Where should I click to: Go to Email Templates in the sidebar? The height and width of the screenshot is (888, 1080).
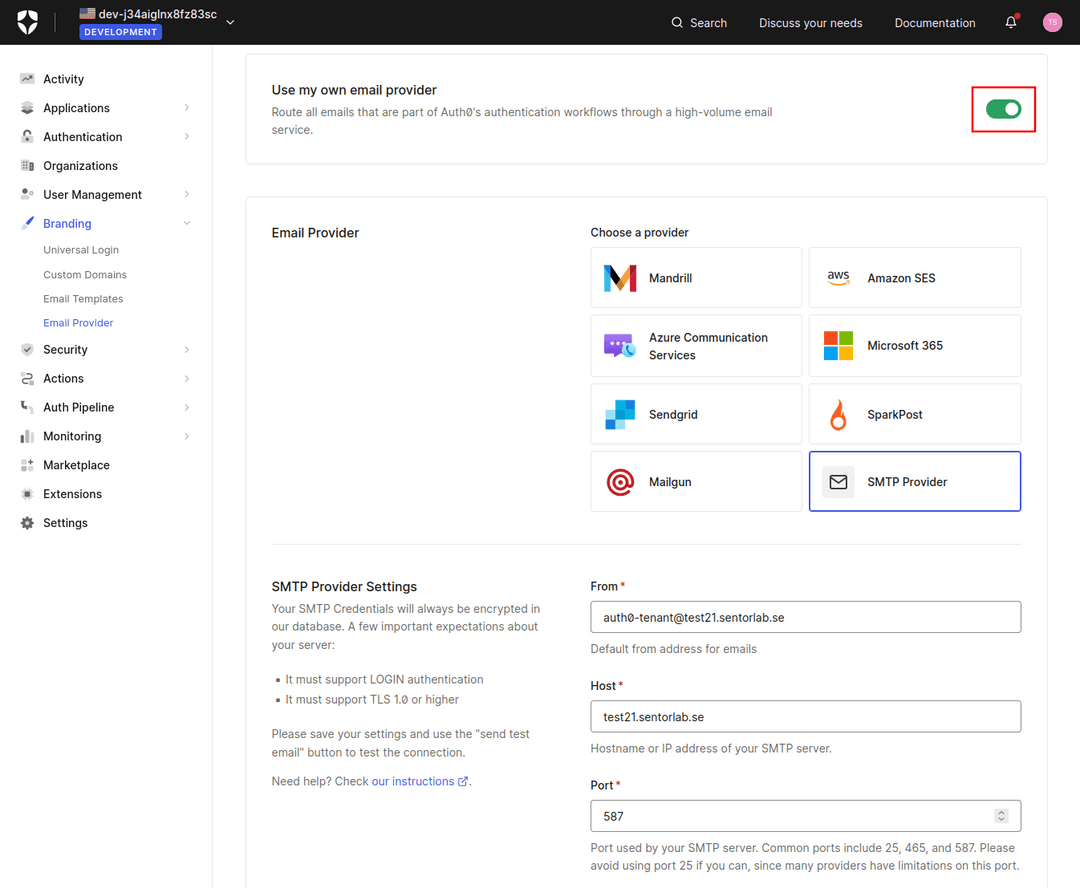point(83,298)
